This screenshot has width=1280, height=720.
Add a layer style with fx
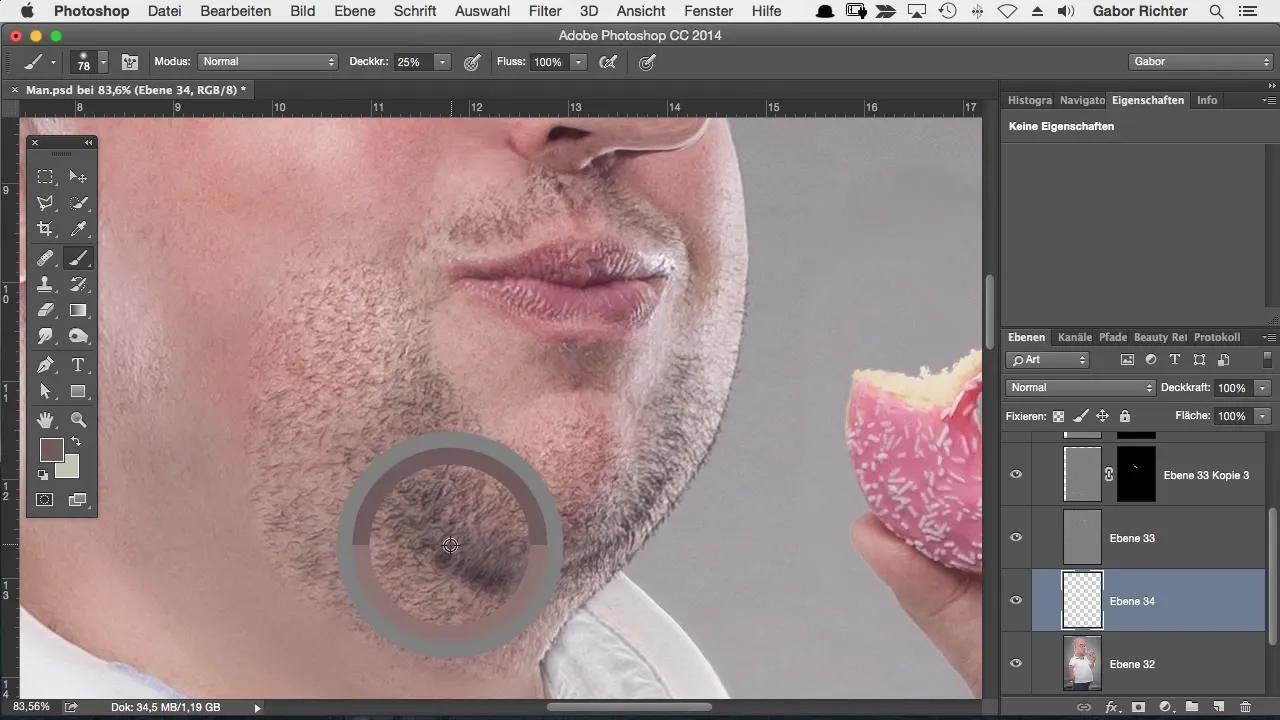1111,707
